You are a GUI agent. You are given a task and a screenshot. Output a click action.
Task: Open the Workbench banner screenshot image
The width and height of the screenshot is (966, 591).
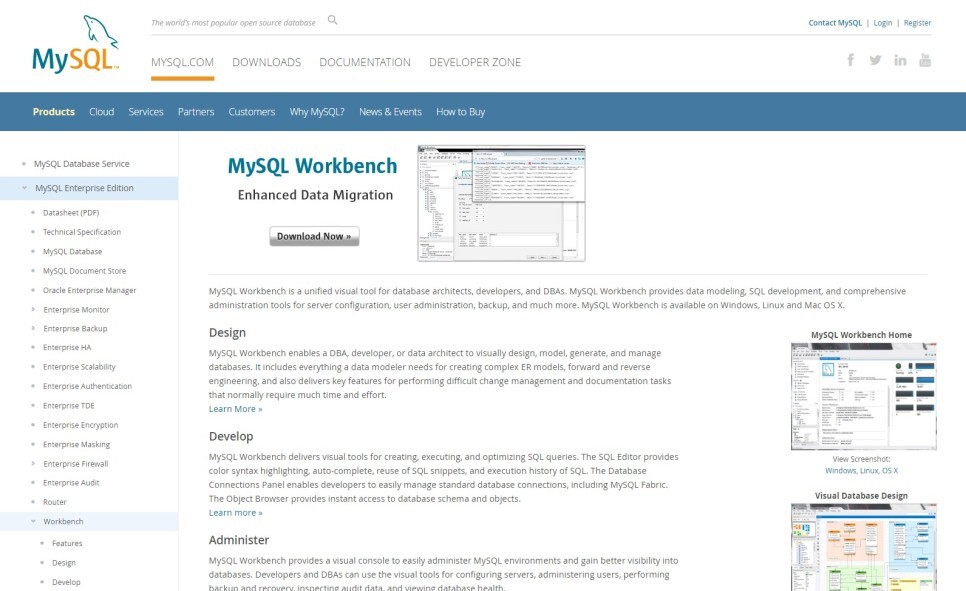coord(501,203)
